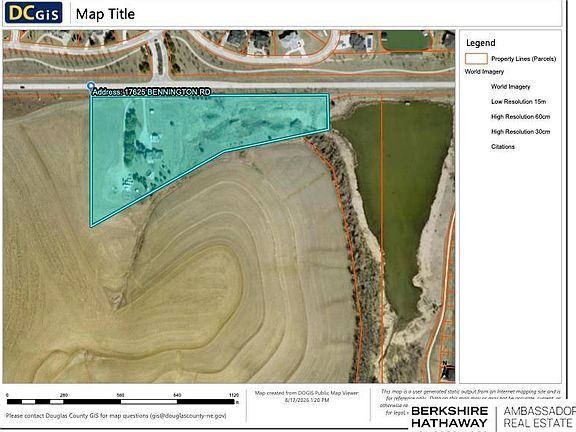
Task: Click the gis@douglascounty-ne.gov email link
Action: 188,416
